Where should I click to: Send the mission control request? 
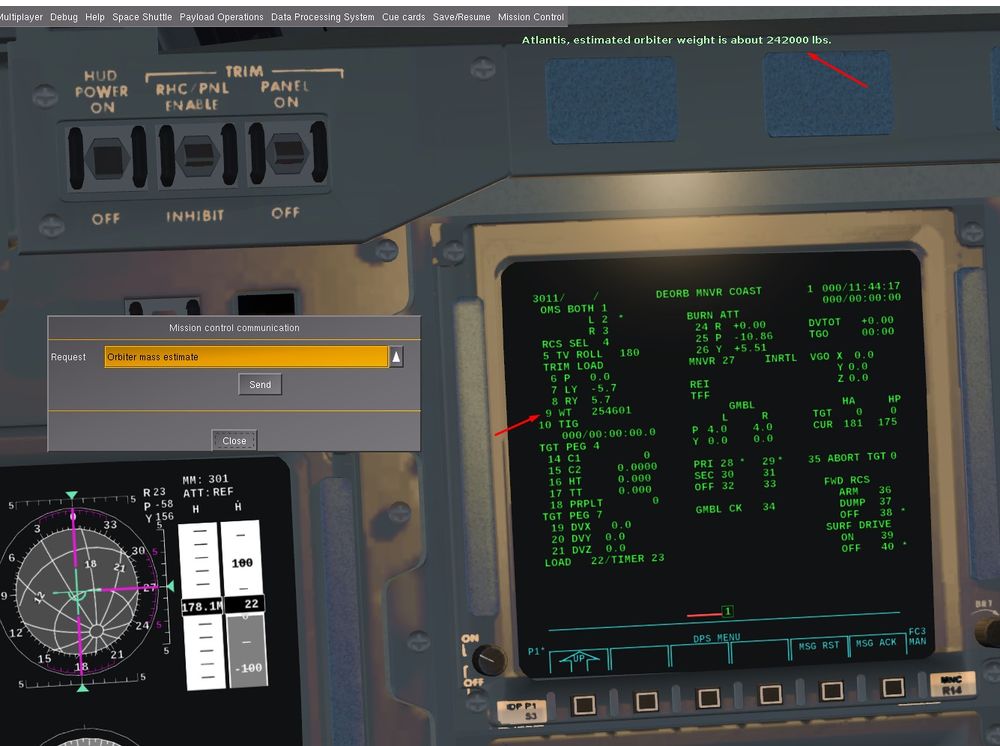[260, 384]
